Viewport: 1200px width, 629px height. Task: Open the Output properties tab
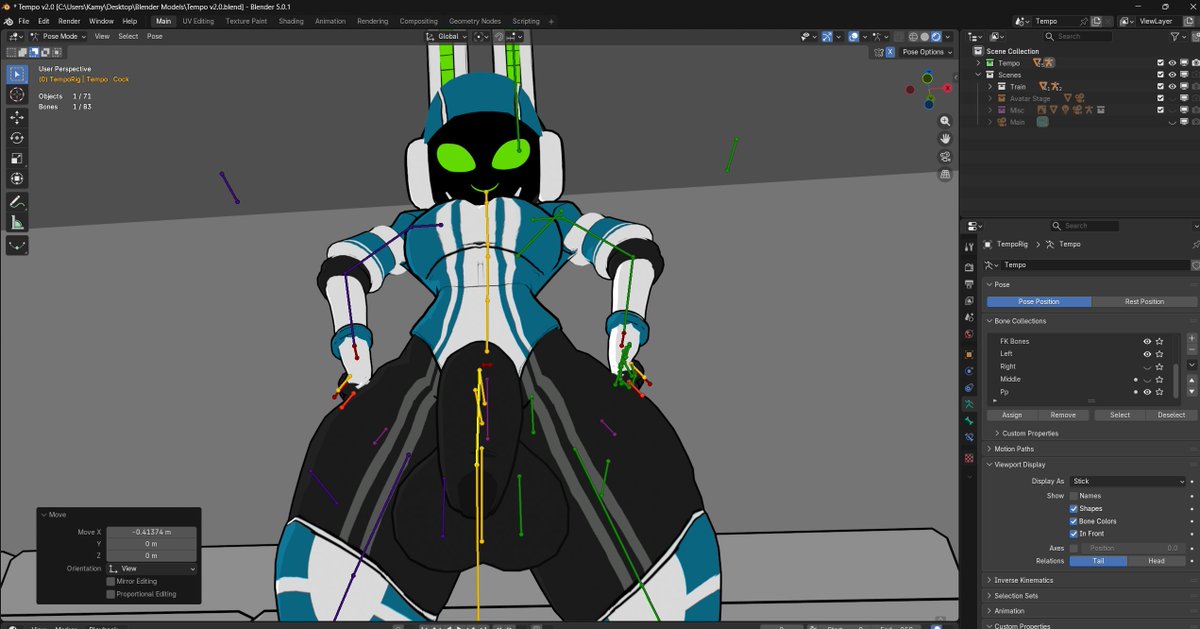pyautogui.click(x=968, y=284)
